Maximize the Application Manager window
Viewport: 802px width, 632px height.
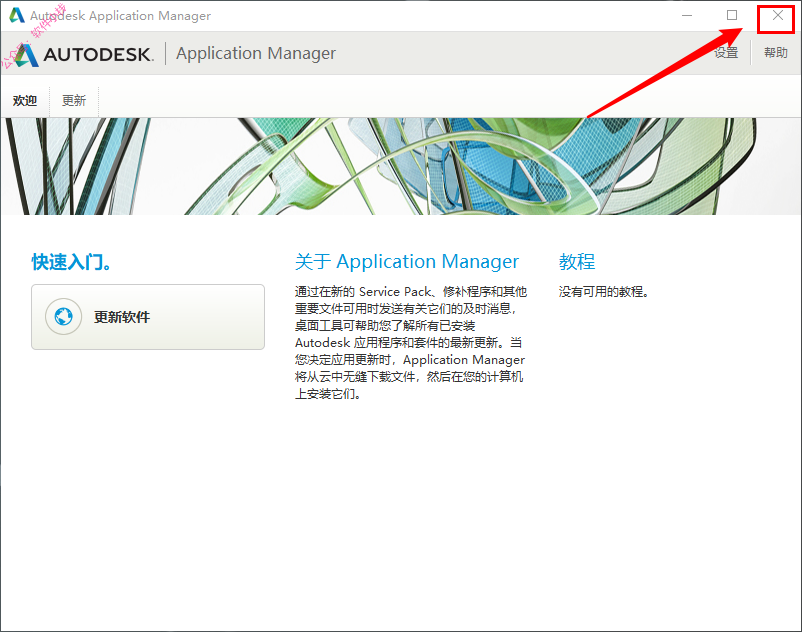(x=732, y=16)
